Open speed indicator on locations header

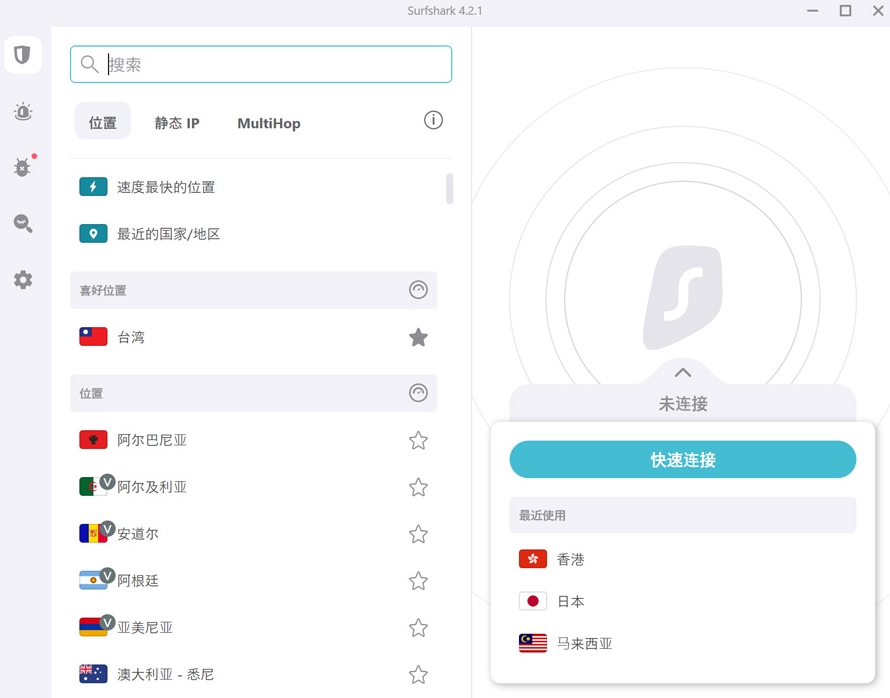coord(418,393)
